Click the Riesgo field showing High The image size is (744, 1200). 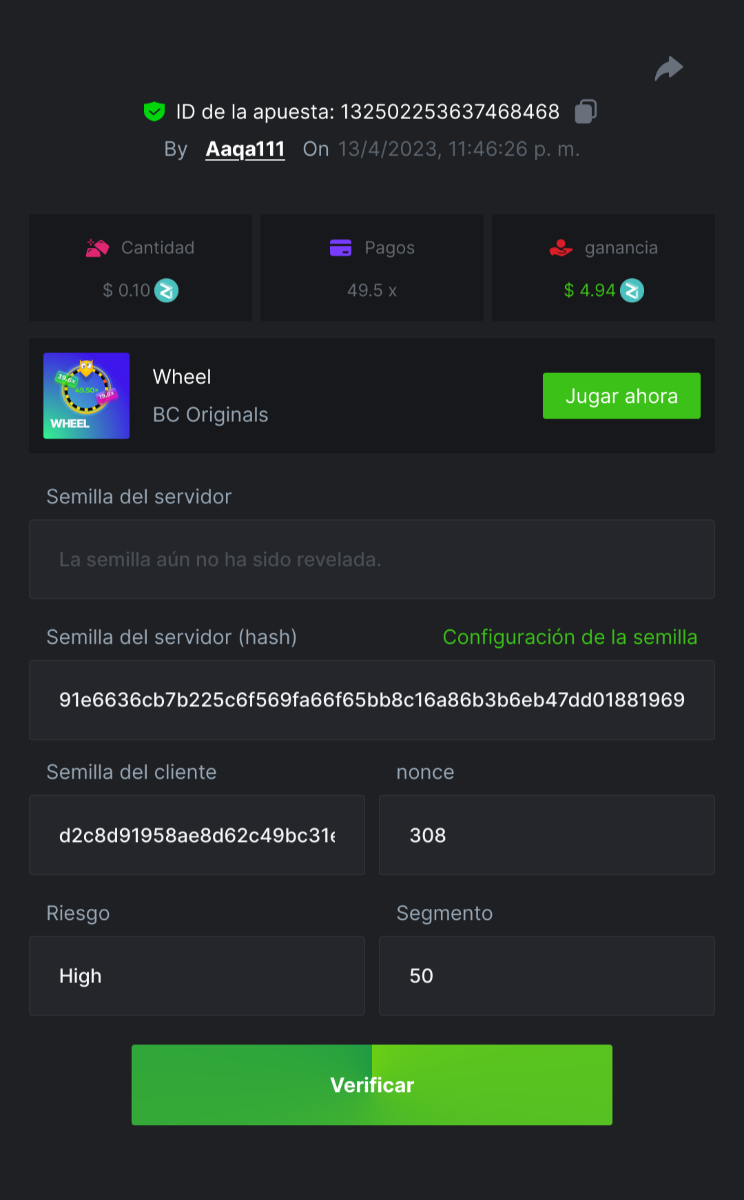coord(197,976)
